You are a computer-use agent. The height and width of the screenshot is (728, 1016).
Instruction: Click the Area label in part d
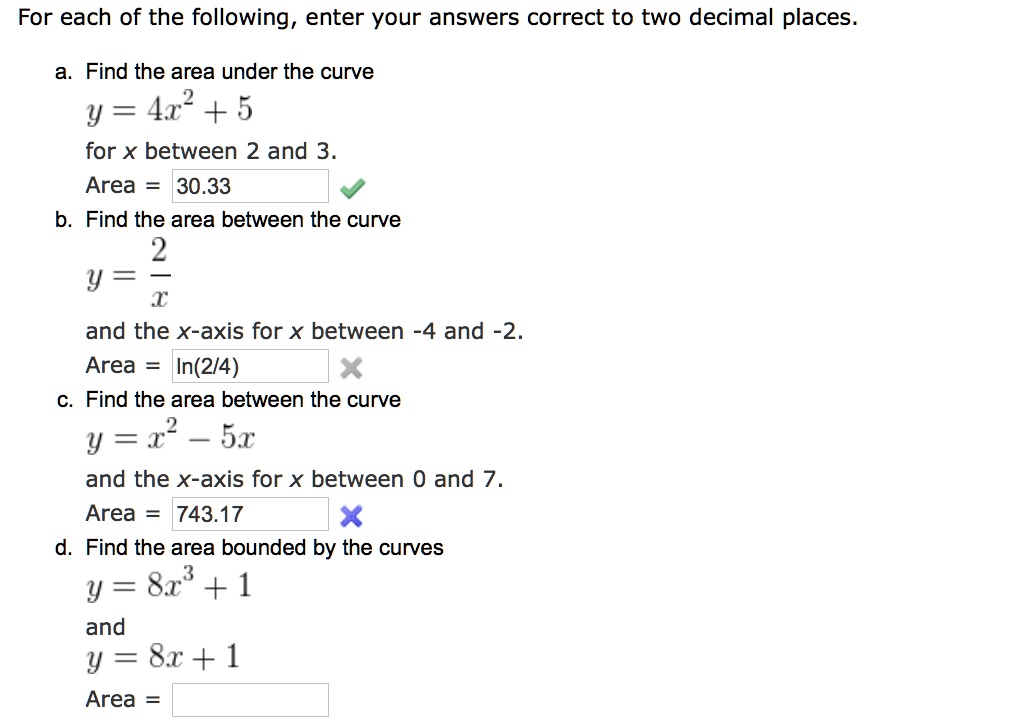tap(109, 699)
